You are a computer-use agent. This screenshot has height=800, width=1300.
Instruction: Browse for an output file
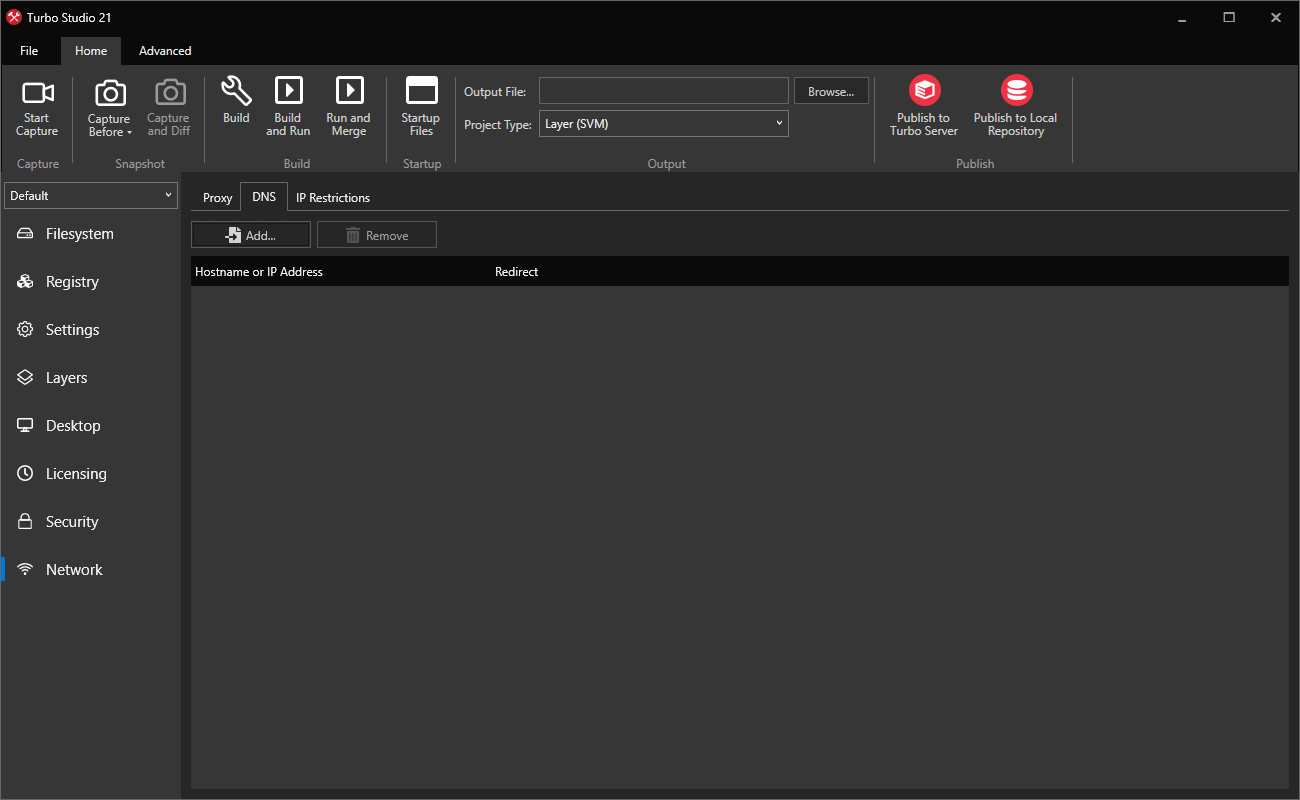831,90
